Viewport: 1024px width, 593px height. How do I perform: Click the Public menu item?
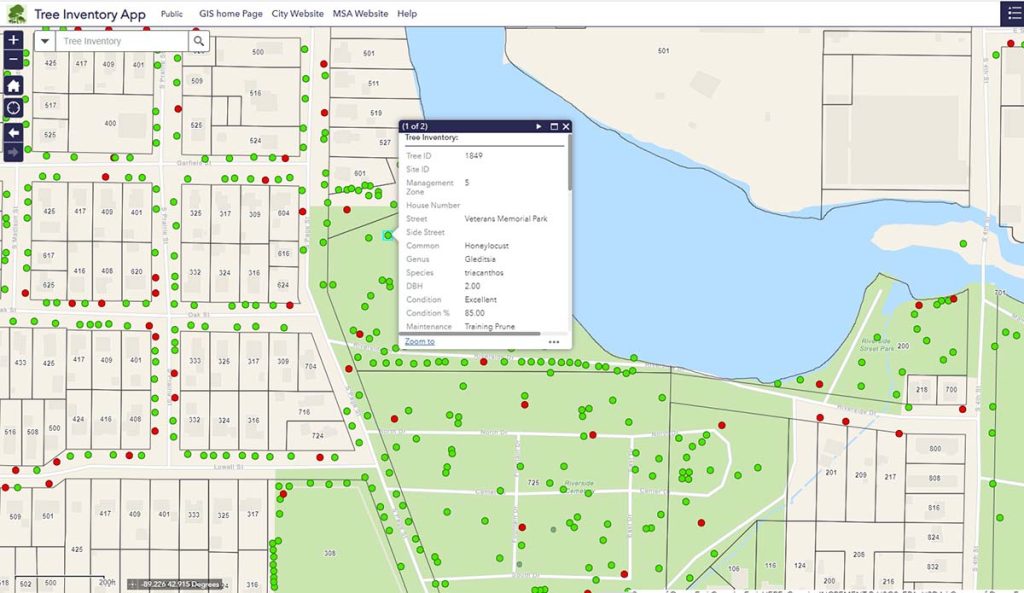point(170,14)
